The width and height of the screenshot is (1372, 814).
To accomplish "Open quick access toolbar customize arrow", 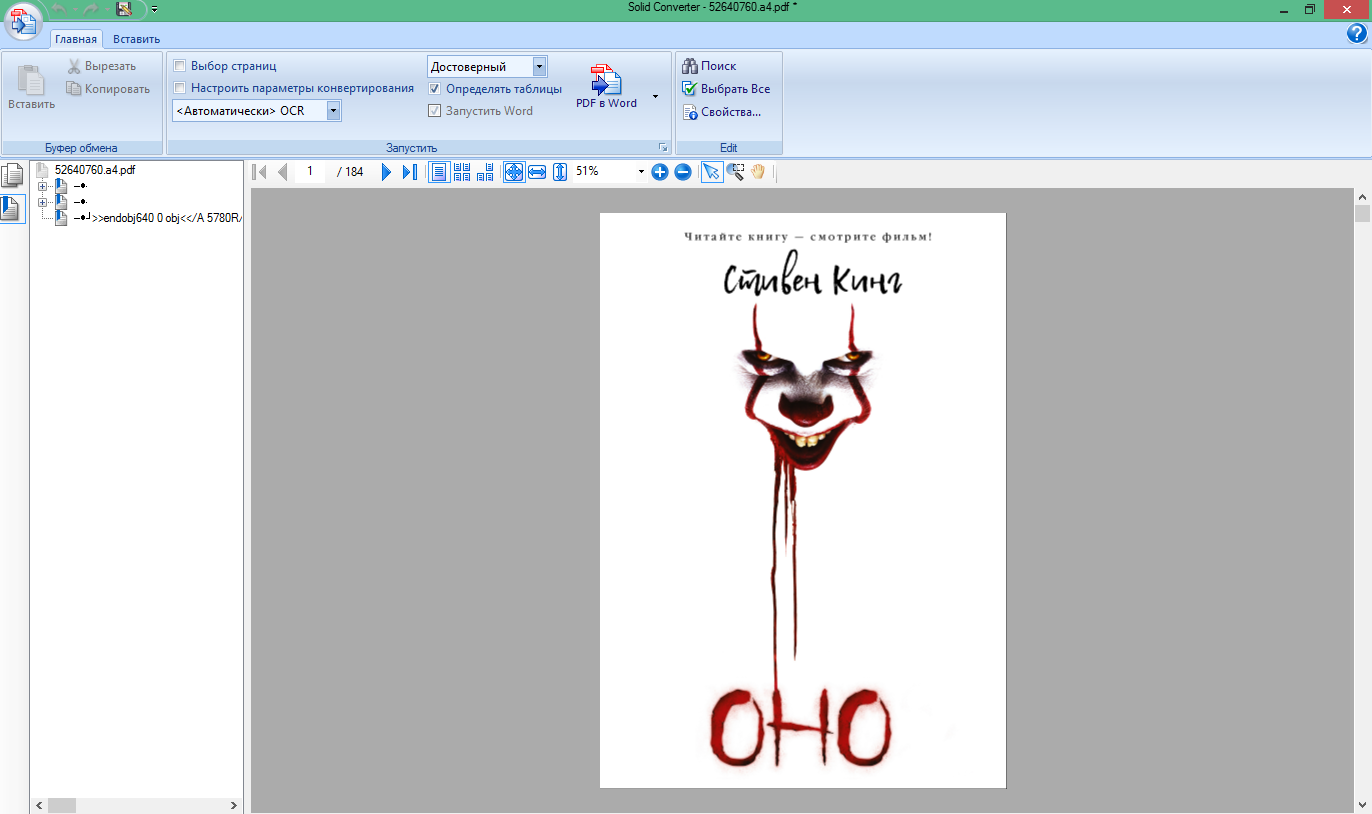I will point(154,9).
